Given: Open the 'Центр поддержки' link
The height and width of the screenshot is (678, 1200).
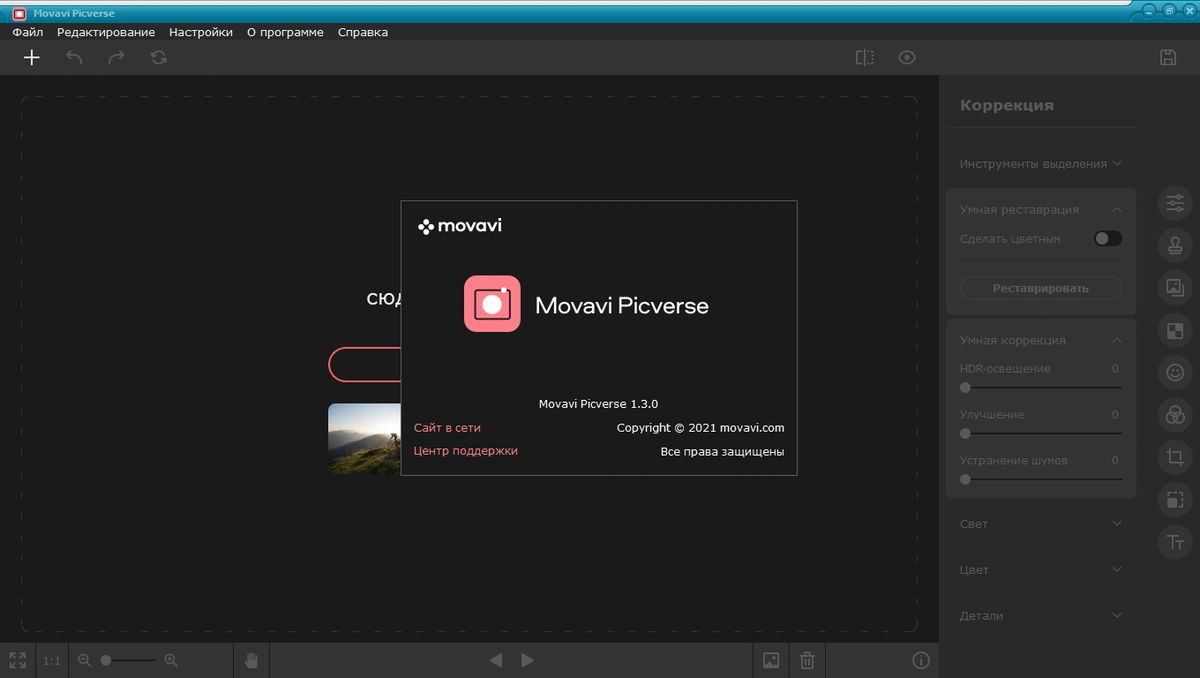Looking at the screenshot, I should coord(466,451).
